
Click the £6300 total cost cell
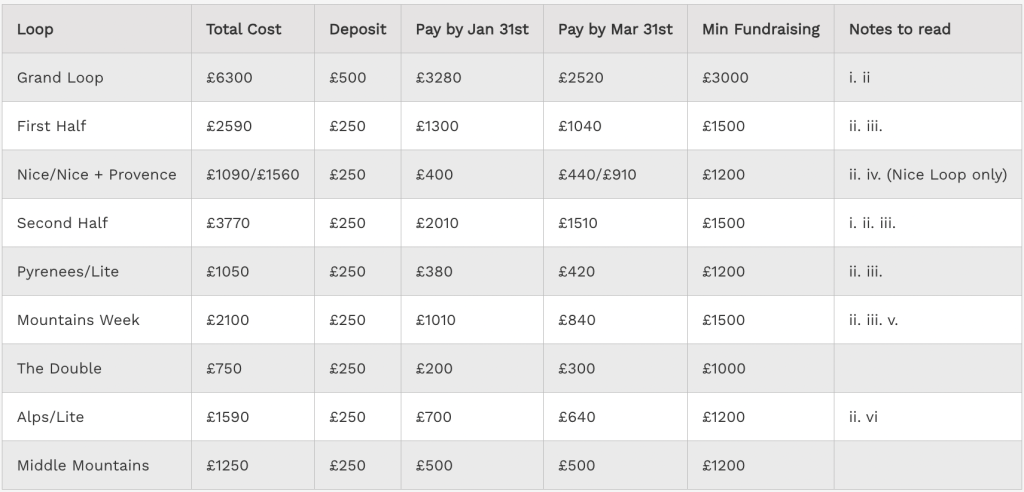pyautogui.click(x=227, y=77)
